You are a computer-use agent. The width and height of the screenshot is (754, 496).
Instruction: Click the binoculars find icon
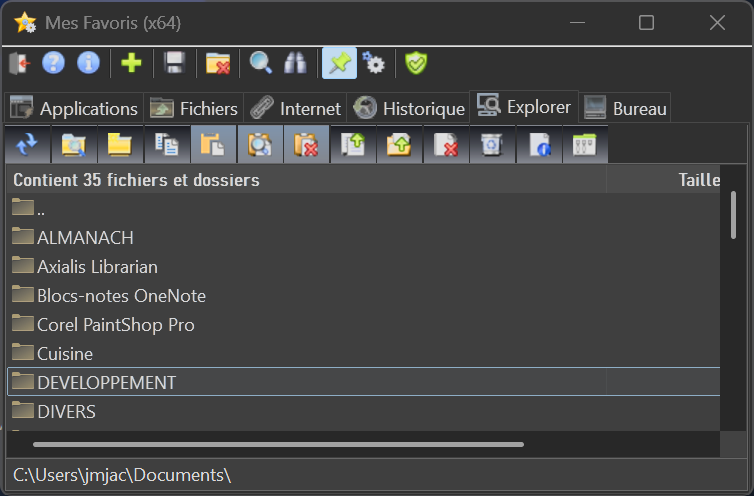pyautogui.click(x=296, y=63)
